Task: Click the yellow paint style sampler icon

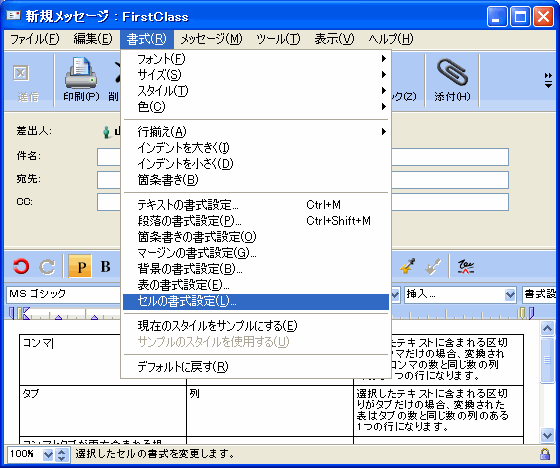Action: [407, 266]
